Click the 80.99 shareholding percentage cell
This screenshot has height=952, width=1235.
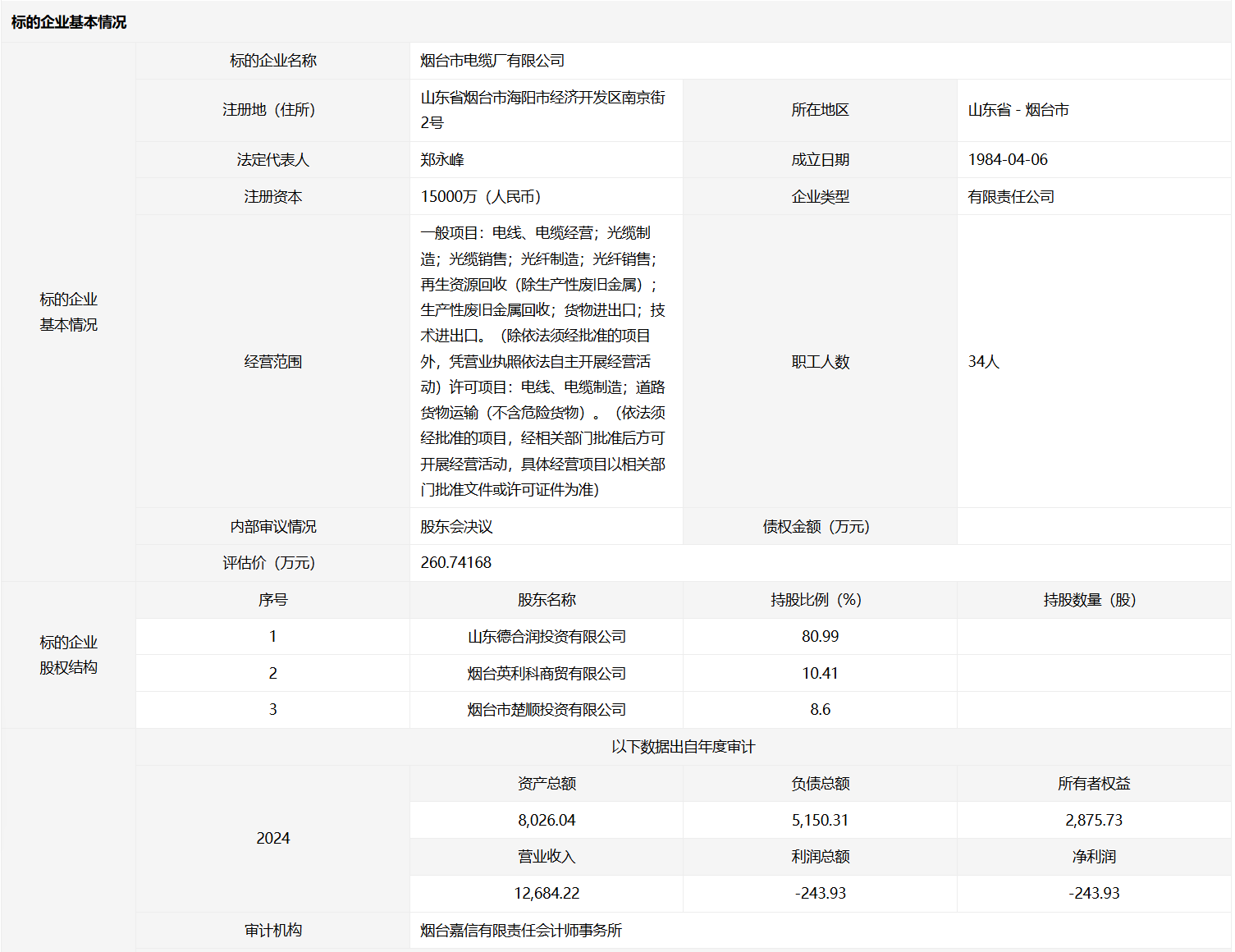click(x=820, y=637)
